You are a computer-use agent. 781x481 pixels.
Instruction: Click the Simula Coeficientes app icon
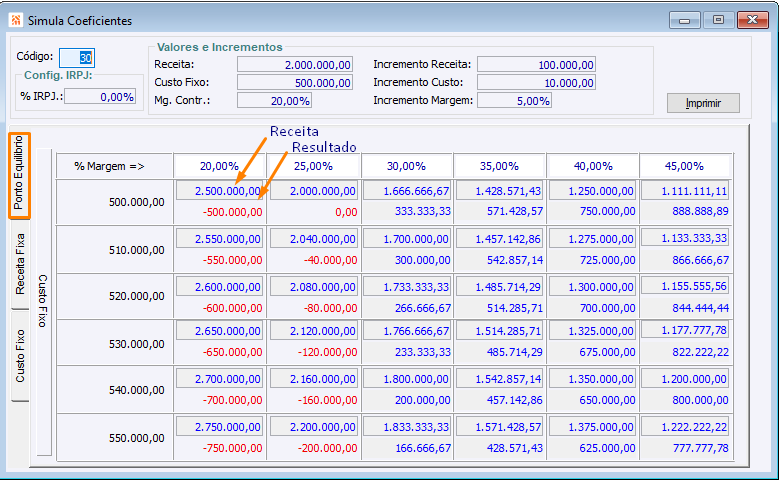(15, 20)
